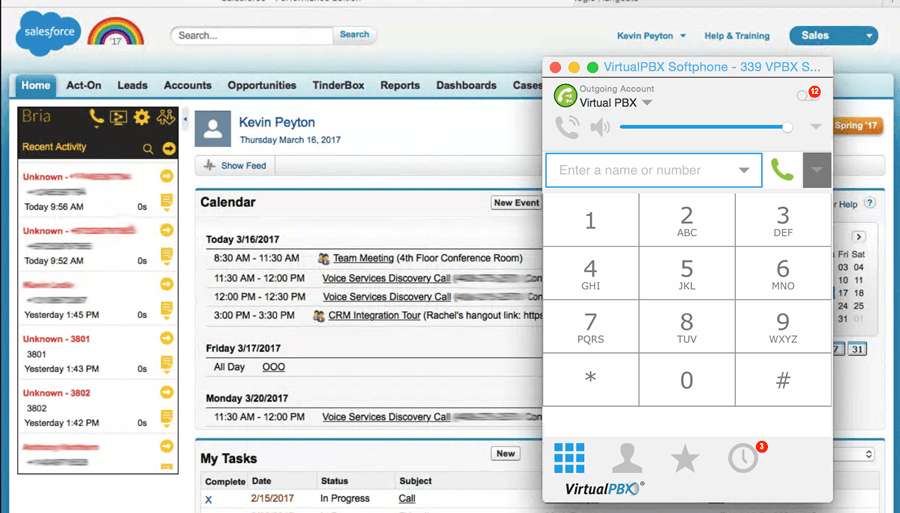Open Virtual PBX outgoing account dropdown
Screen dimensions: 900x513
click(647, 103)
